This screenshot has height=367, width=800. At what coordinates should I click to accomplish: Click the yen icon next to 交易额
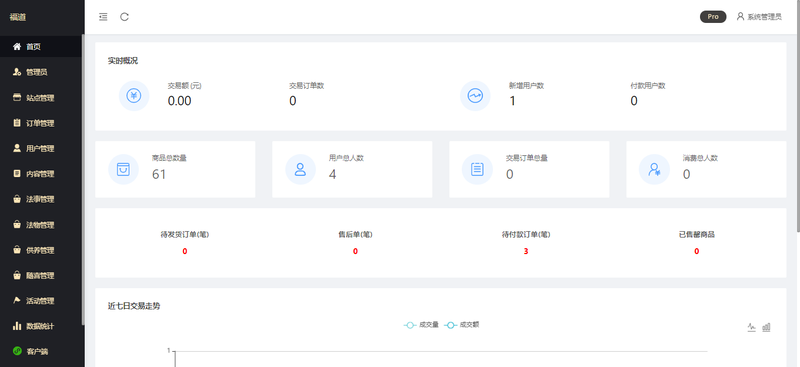click(x=134, y=95)
